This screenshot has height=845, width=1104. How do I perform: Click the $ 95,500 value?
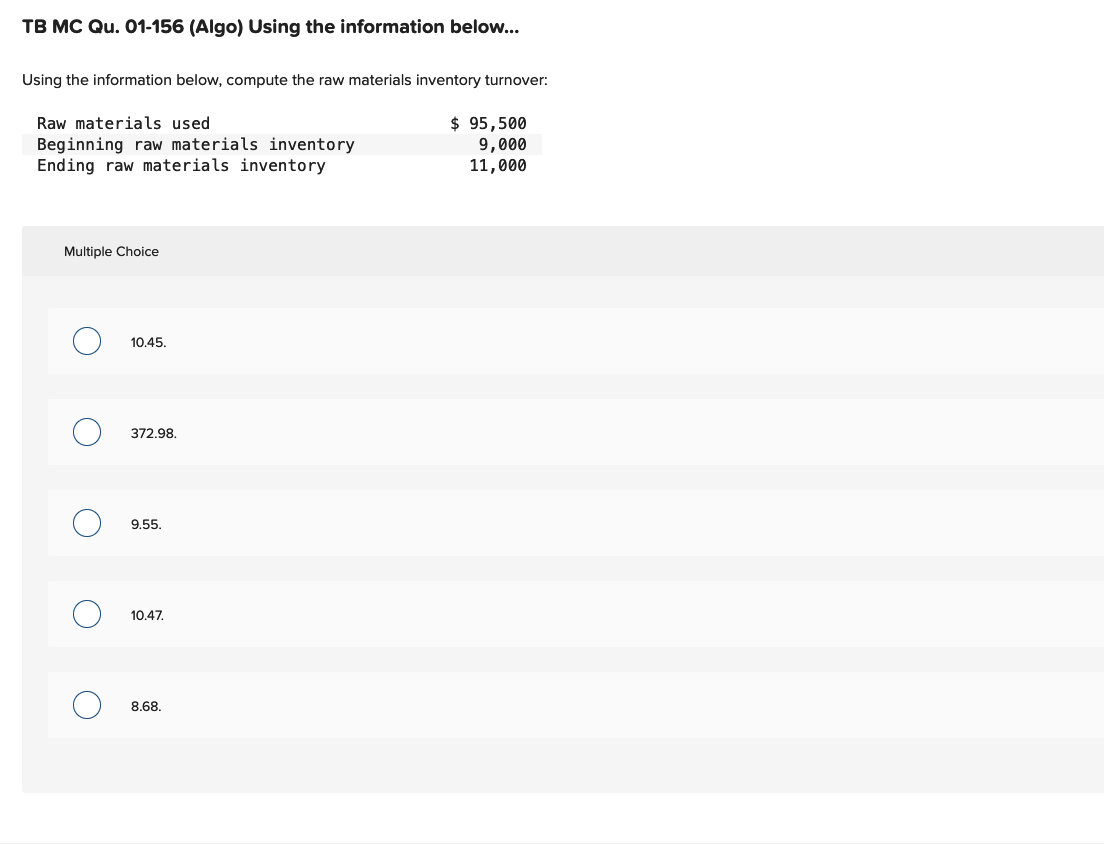[487, 123]
